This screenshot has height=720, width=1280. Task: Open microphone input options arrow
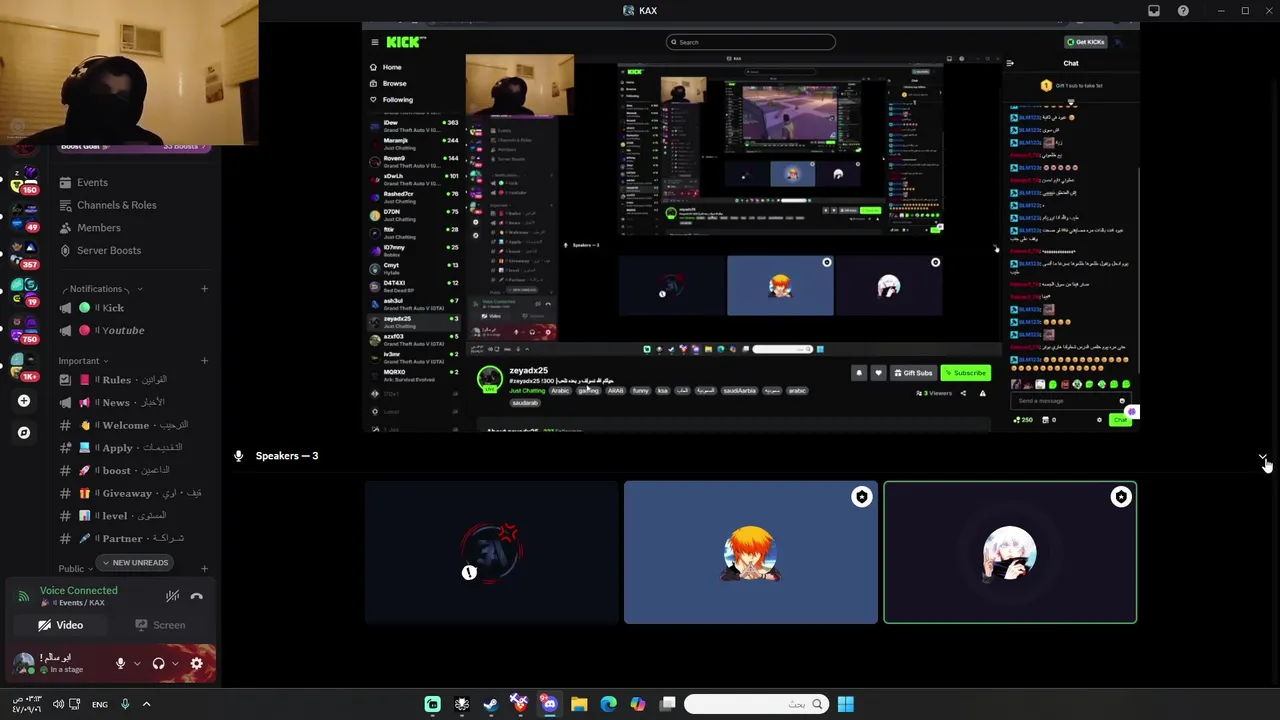[x=137, y=663]
